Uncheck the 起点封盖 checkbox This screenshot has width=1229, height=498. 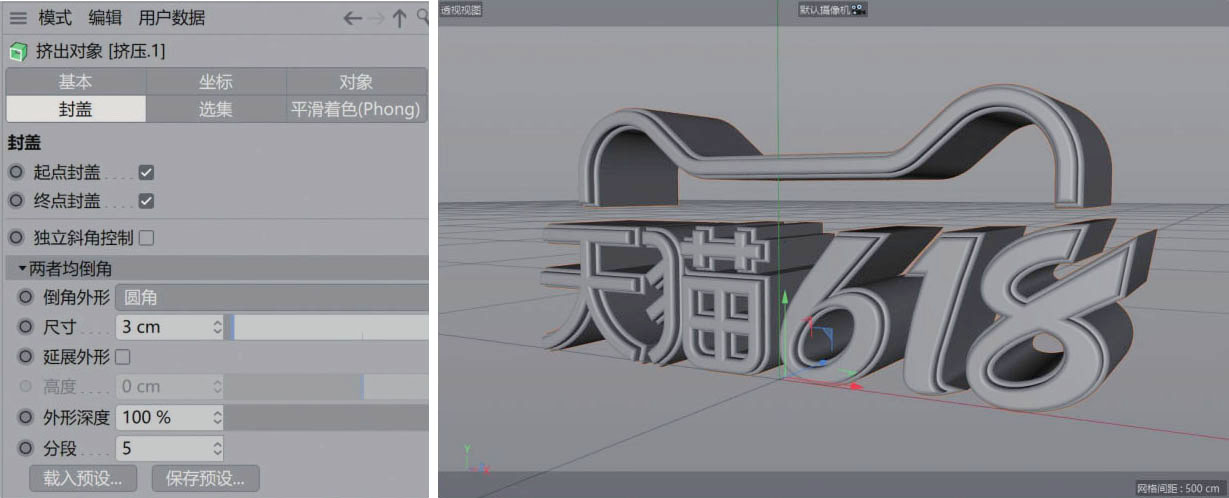(146, 172)
